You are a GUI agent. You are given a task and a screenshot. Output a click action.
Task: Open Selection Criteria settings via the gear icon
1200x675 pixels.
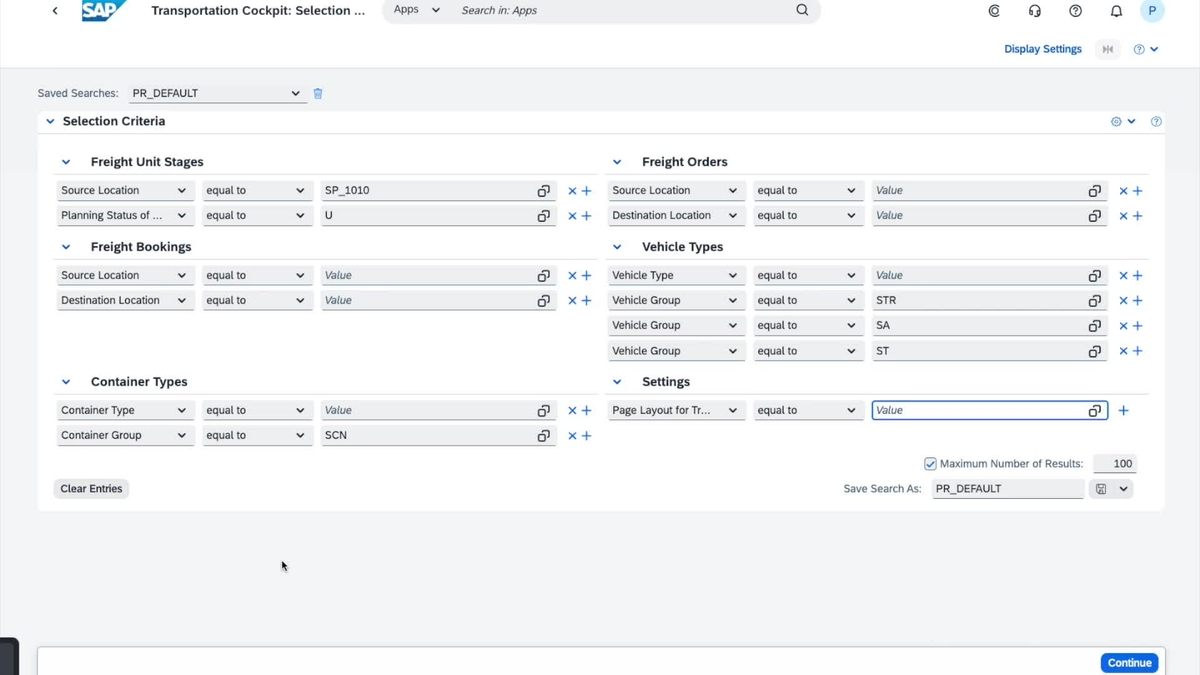click(1116, 121)
